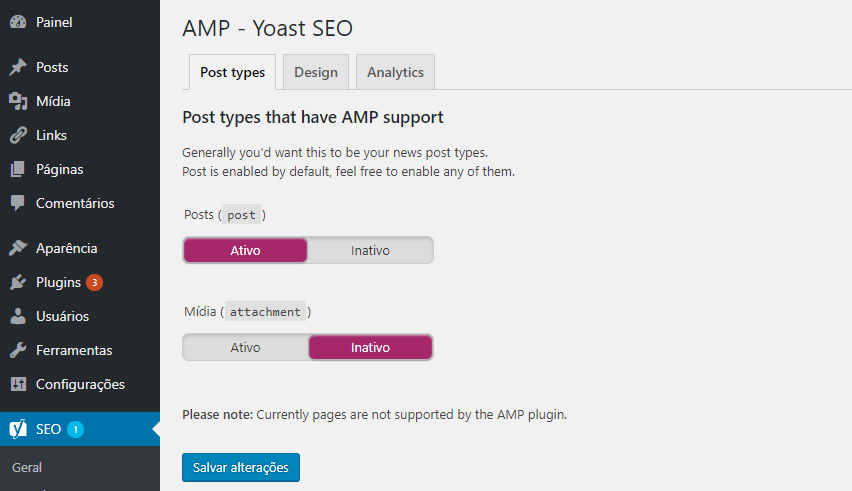This screenshot has width=852, height=491.
Task: Open the Configurações sliders icon
Action: (x=18, y=384)
